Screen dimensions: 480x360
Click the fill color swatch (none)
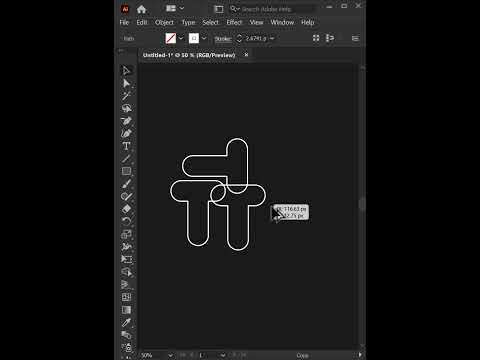(171, 38)
